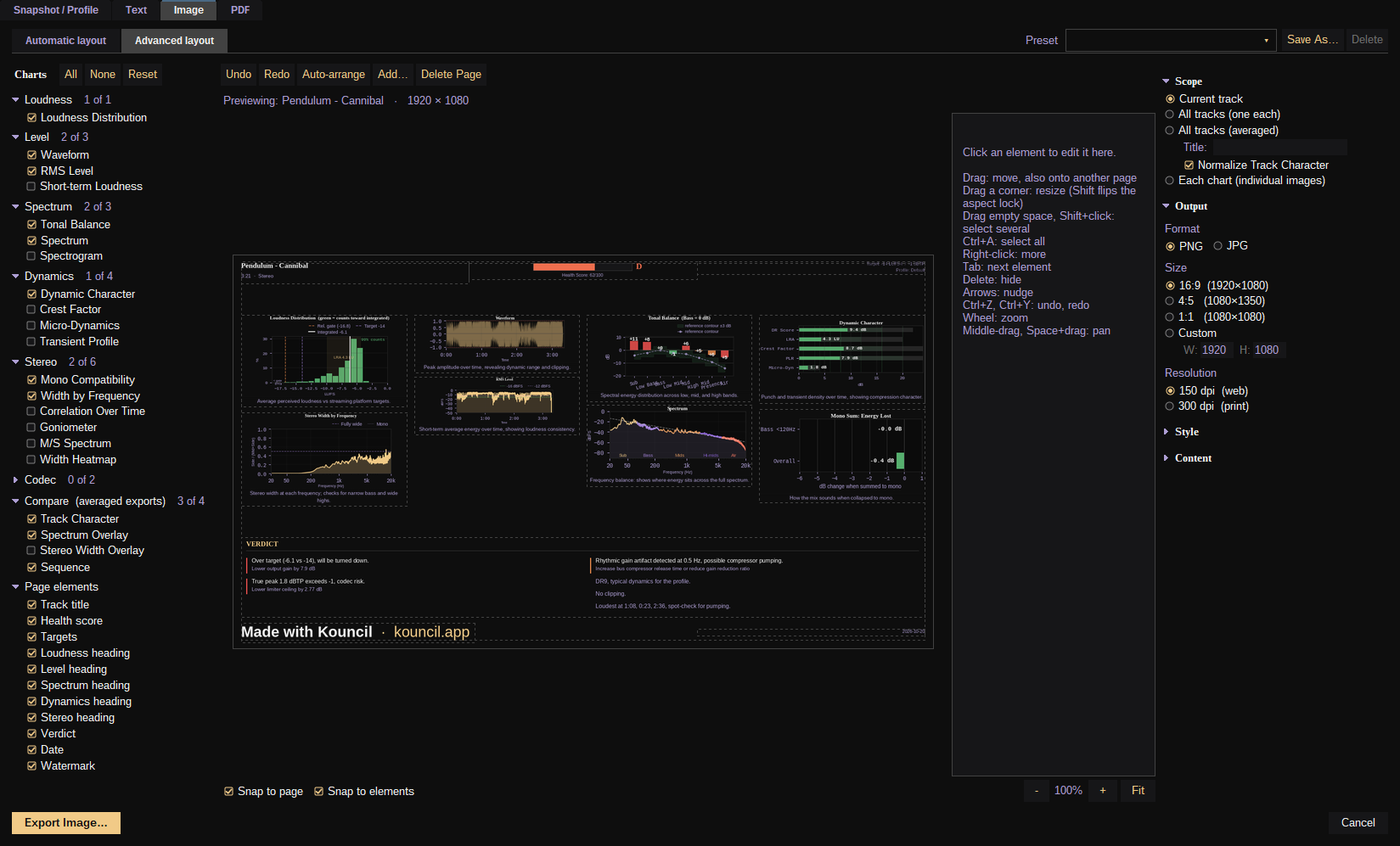Screen dimensions: 1400x846
Task: Click Delete Page button
Action: tap(451, 75)
